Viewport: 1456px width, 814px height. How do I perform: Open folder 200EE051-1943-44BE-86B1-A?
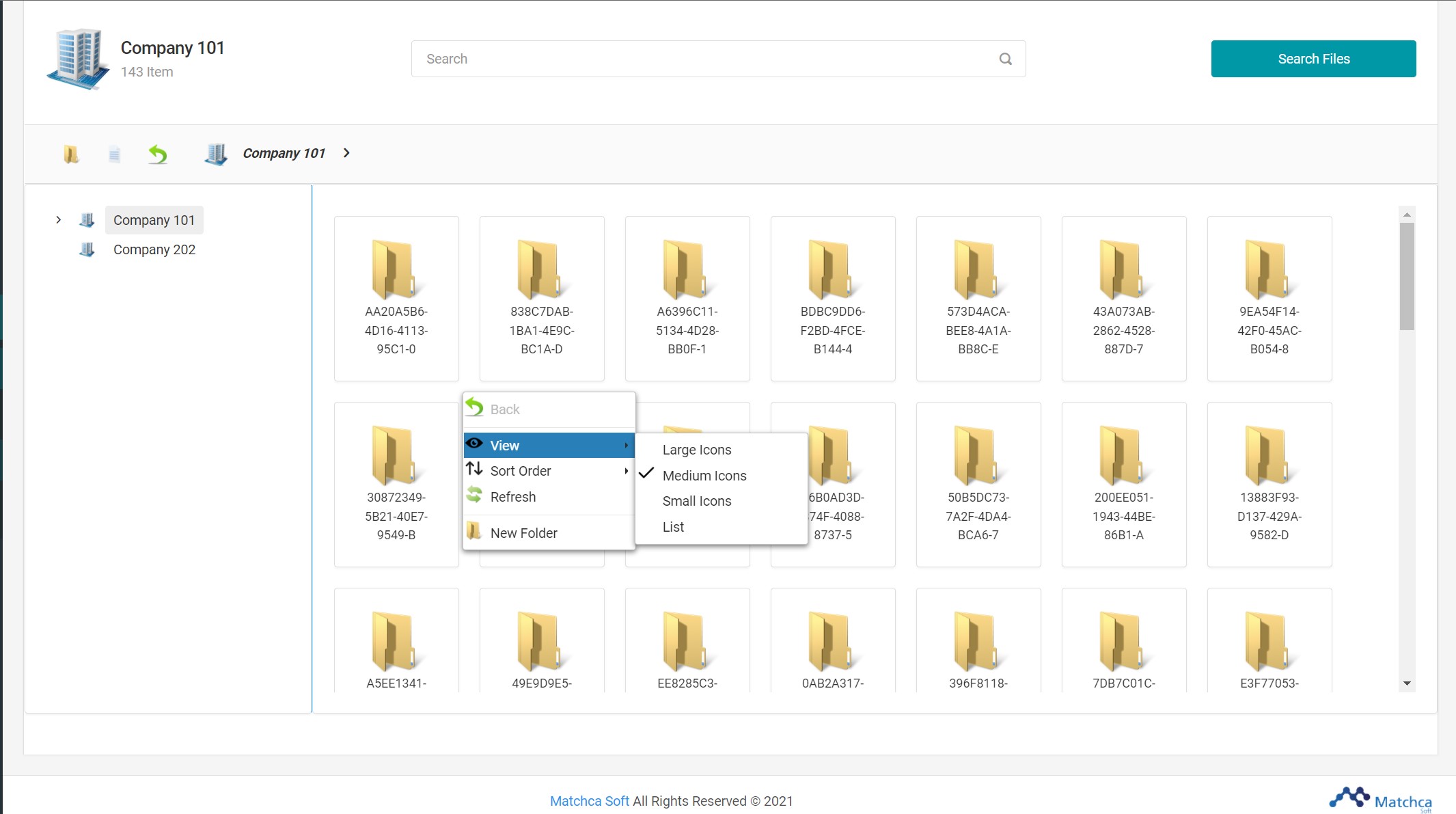tap(1123, 484)
